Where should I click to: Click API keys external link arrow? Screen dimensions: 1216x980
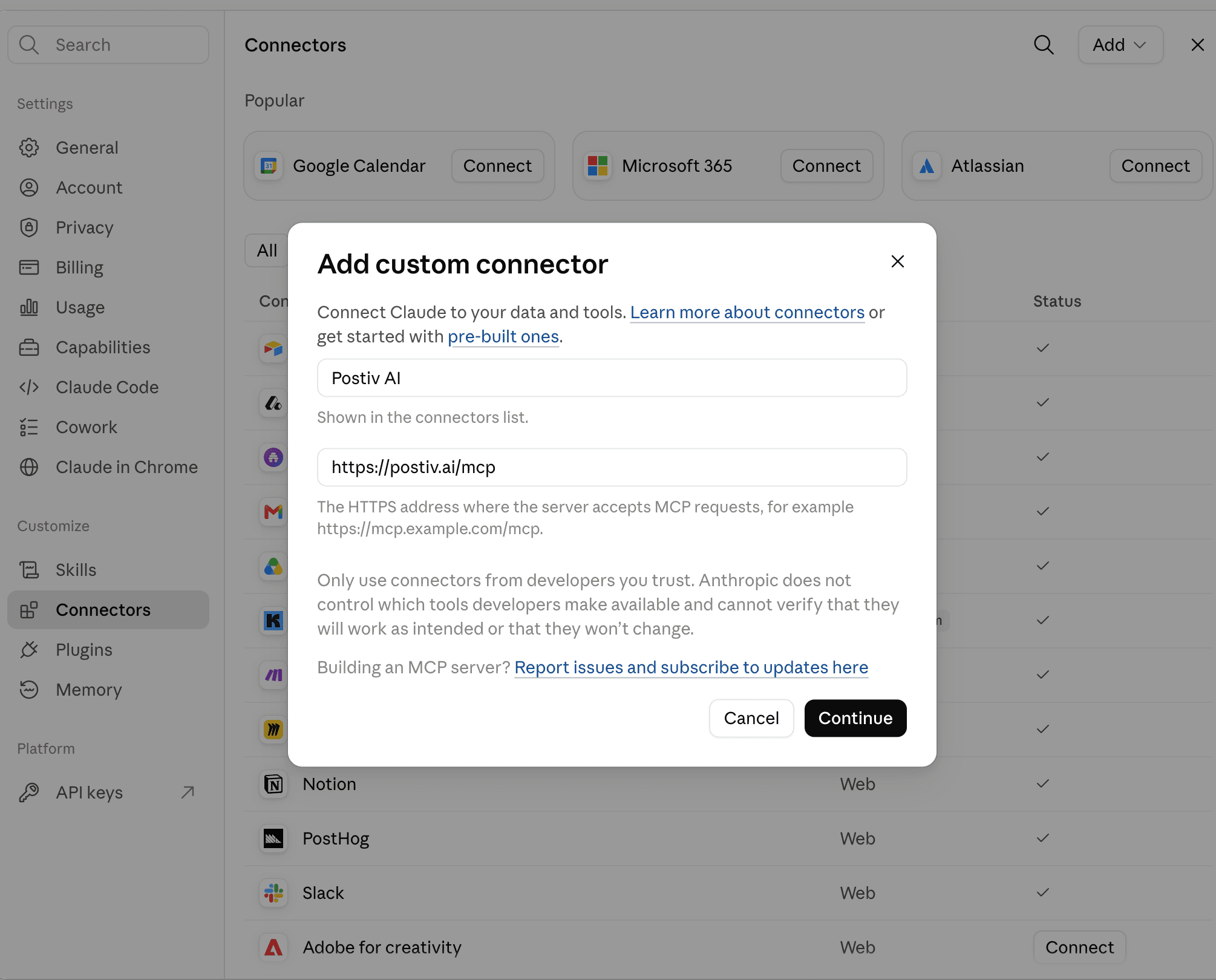pos(188,792)
